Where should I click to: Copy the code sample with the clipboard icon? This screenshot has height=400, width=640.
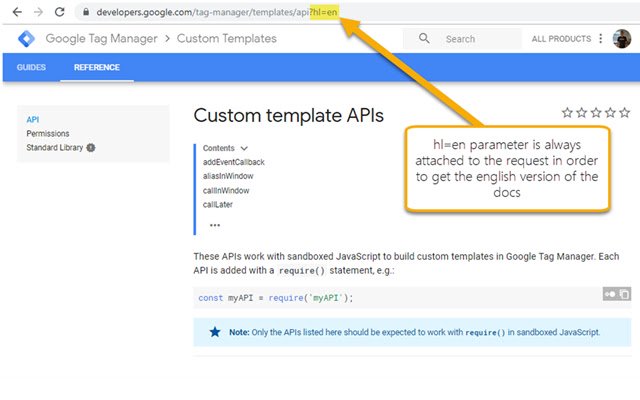[x=624, y=294]
